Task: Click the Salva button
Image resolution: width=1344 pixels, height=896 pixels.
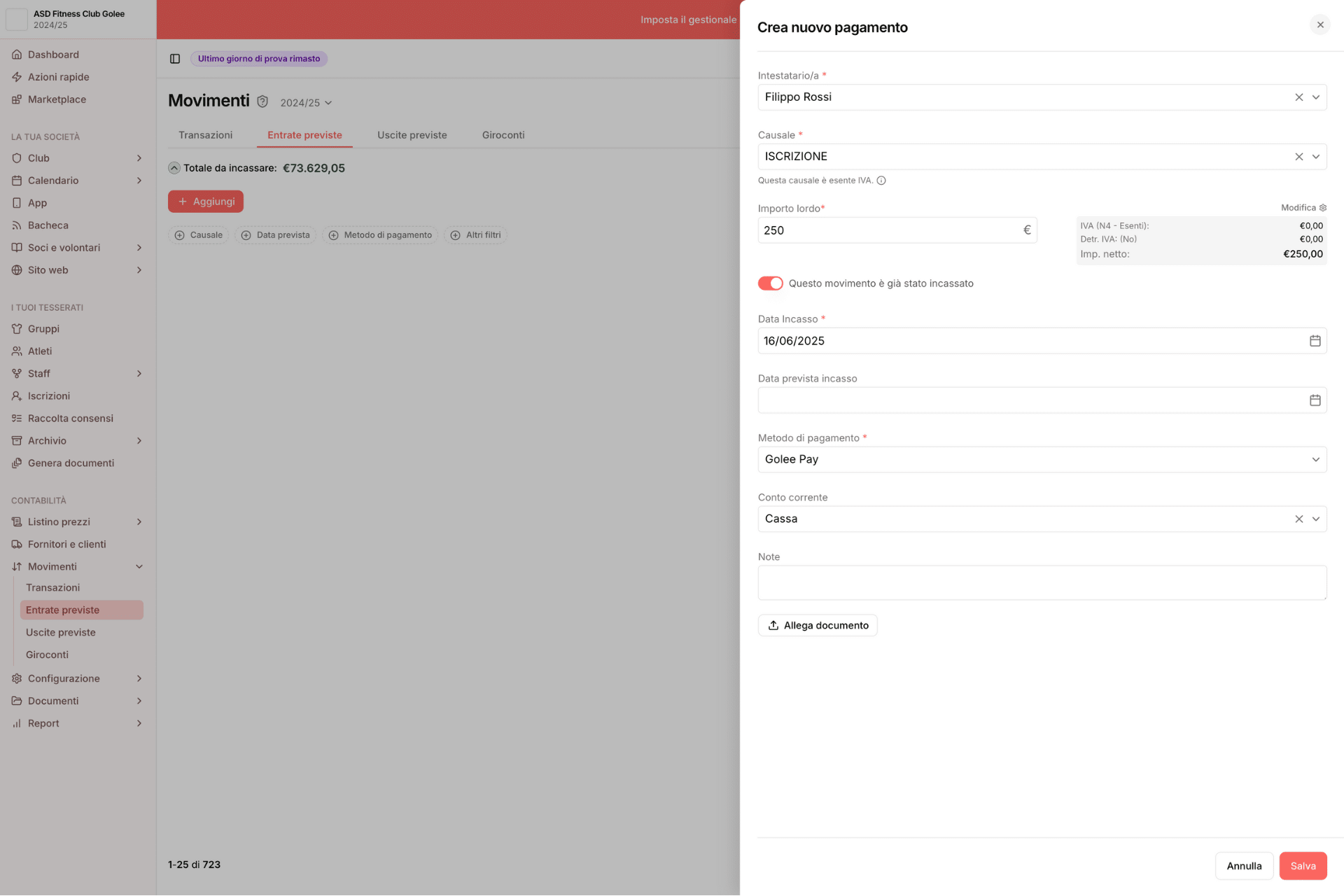Action: [1302, 866]
